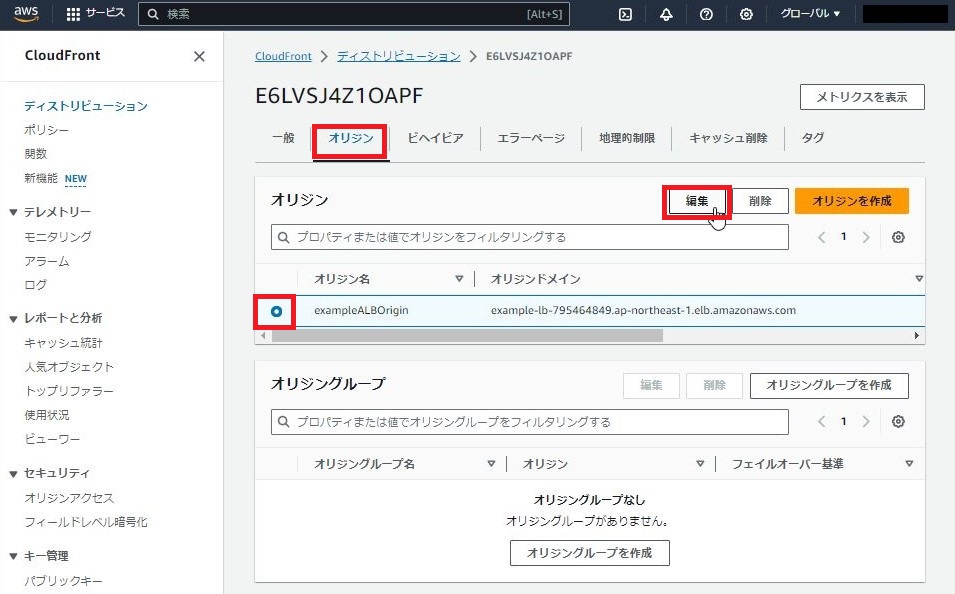Select the exampleALBOrigin radio button
955x594 pixels.
tap(274, 311)
